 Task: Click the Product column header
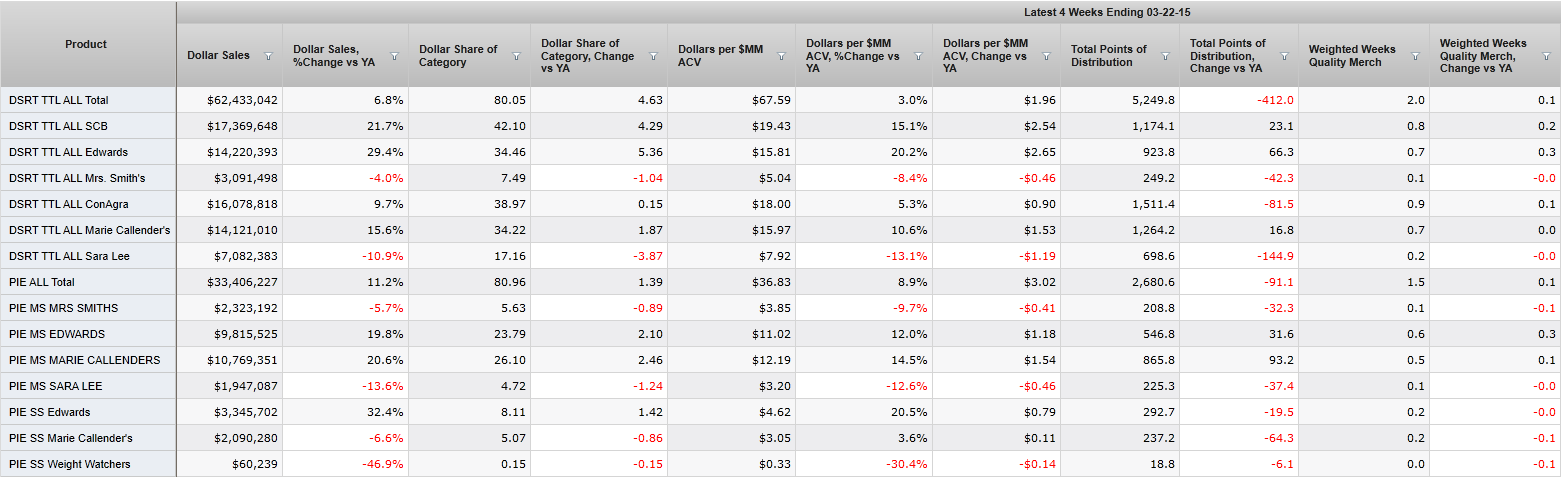point(86,44)
